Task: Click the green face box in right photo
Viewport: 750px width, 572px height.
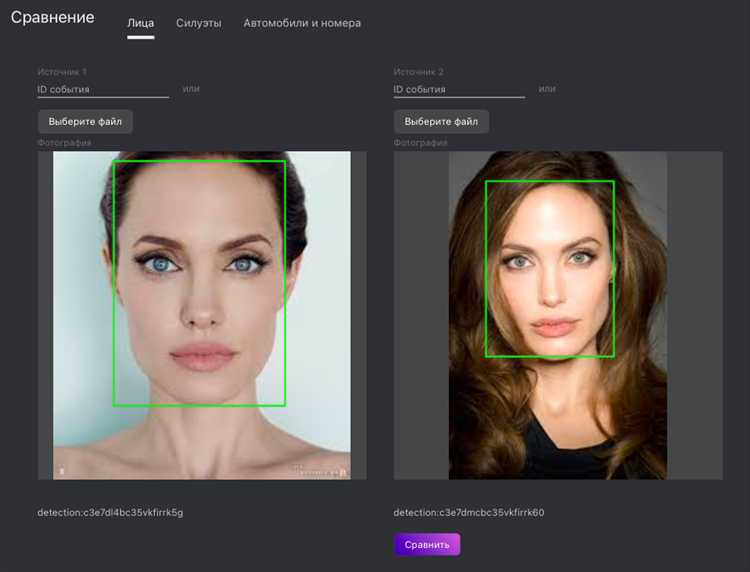Action: coord(550,268)
